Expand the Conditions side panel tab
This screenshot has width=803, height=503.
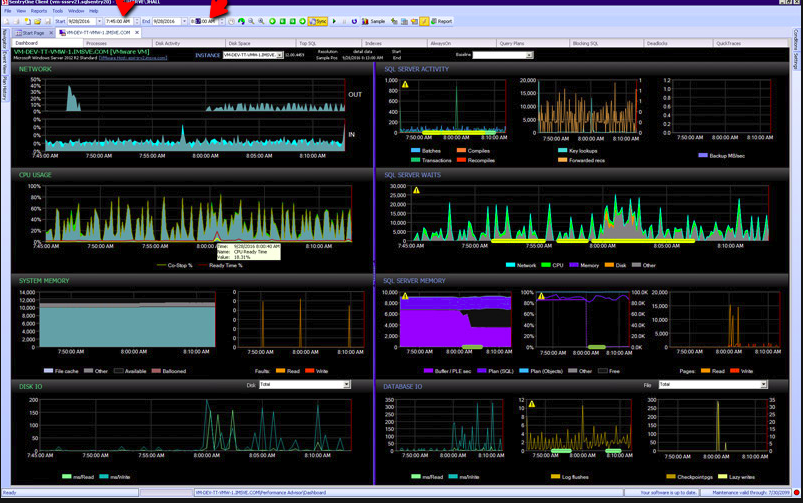click(x=796, y=39)
